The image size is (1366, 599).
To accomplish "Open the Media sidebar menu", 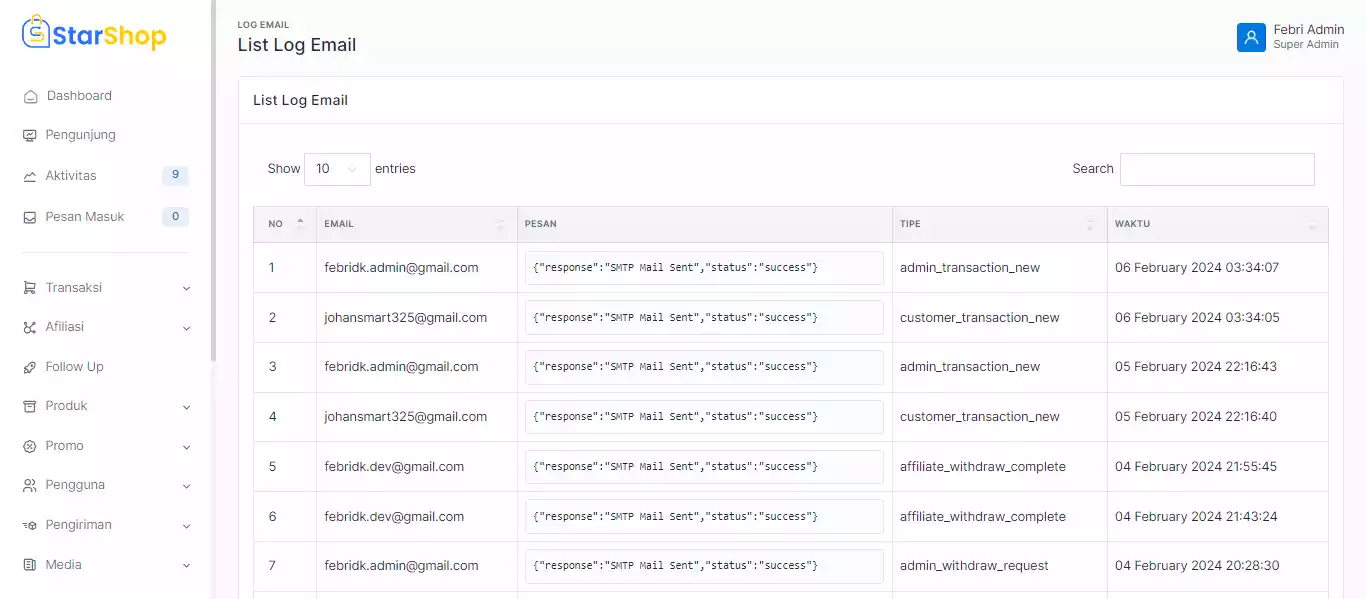I will point(64,565).
